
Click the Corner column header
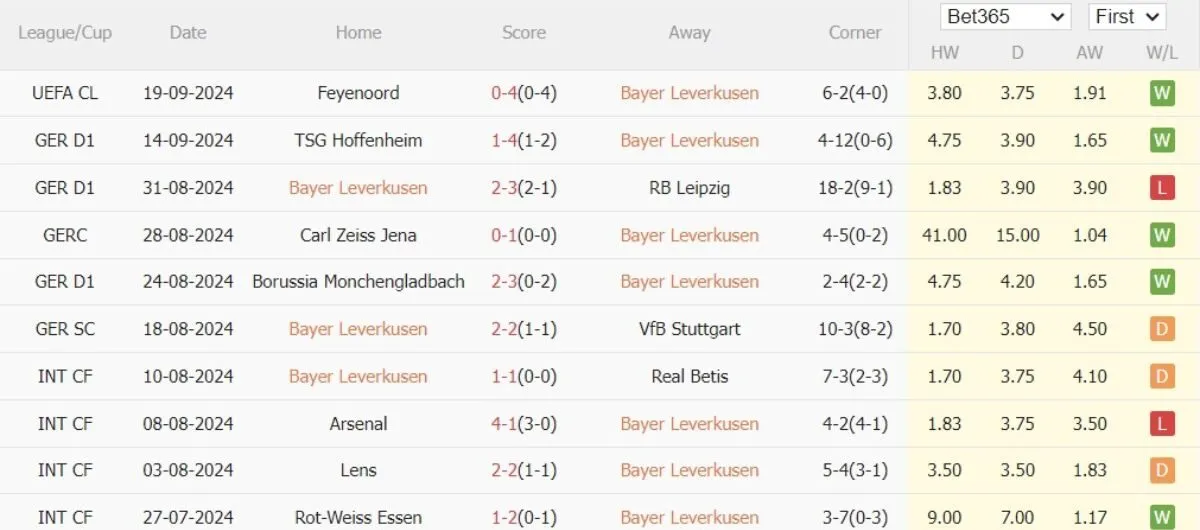pos(855,33)
